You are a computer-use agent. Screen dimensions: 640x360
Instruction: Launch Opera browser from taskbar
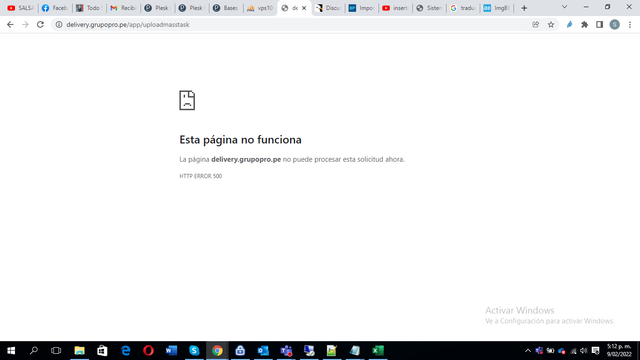coord(148,350)
